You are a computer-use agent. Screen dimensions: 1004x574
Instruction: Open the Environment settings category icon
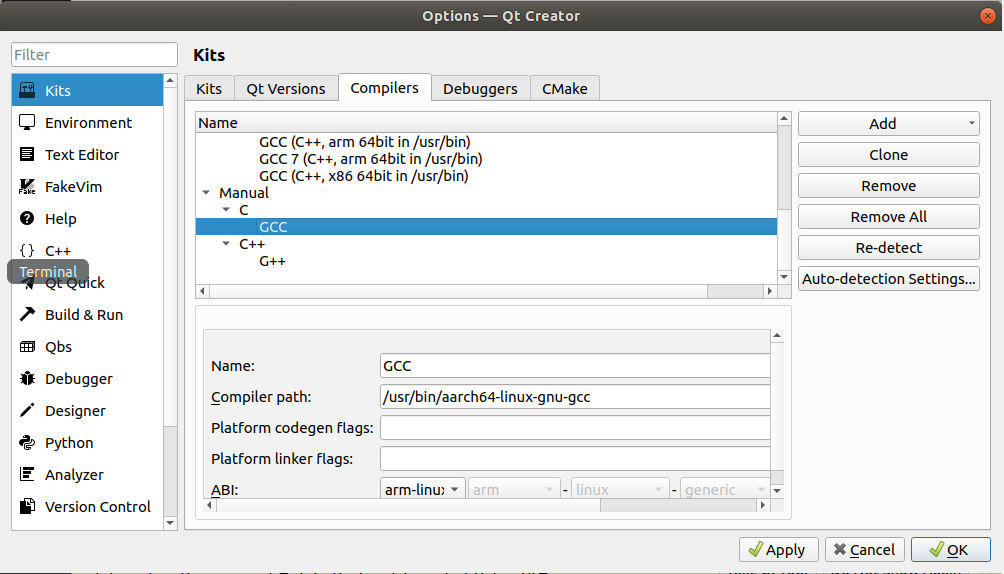28,123
